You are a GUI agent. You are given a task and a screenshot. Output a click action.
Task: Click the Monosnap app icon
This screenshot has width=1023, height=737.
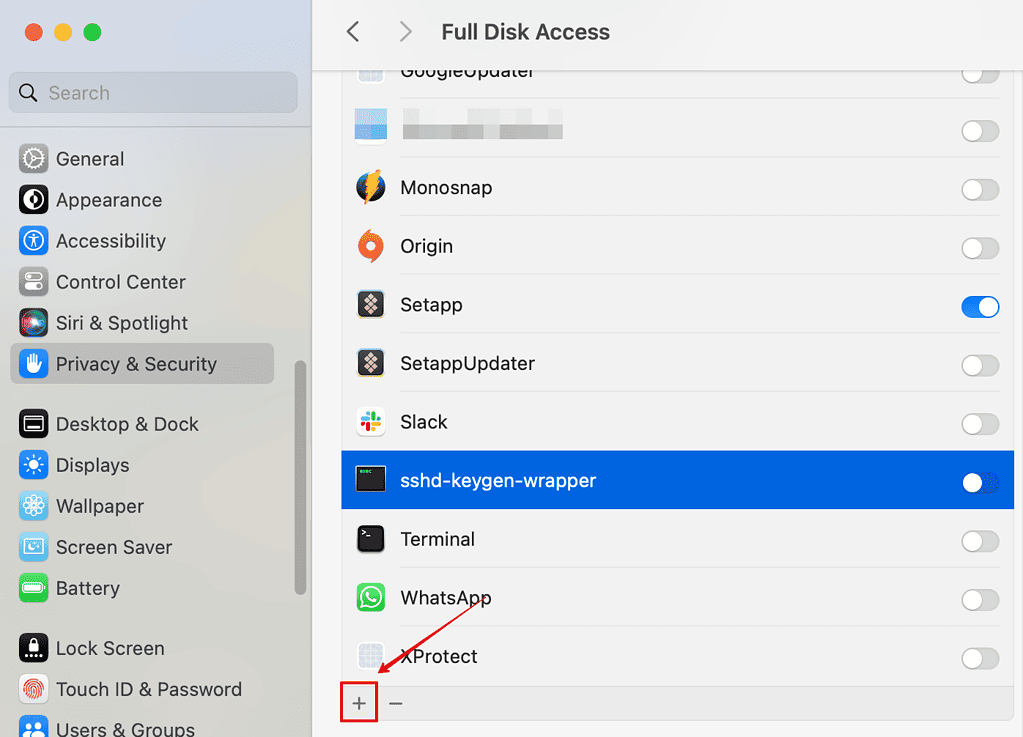[x=370, y=188]
